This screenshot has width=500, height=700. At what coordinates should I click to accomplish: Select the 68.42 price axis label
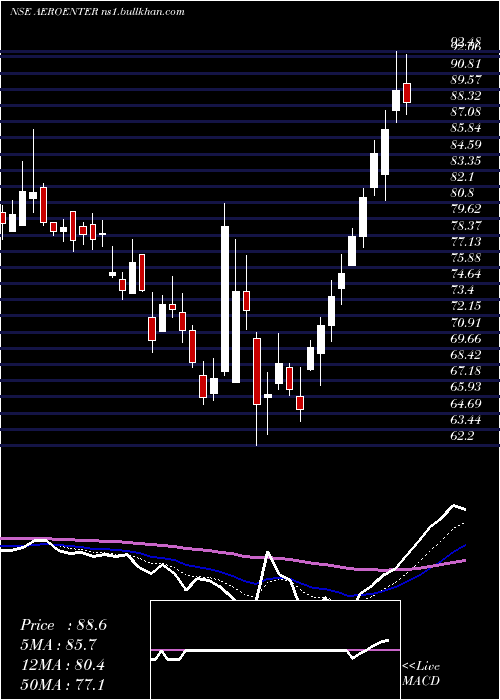point(466,355)
